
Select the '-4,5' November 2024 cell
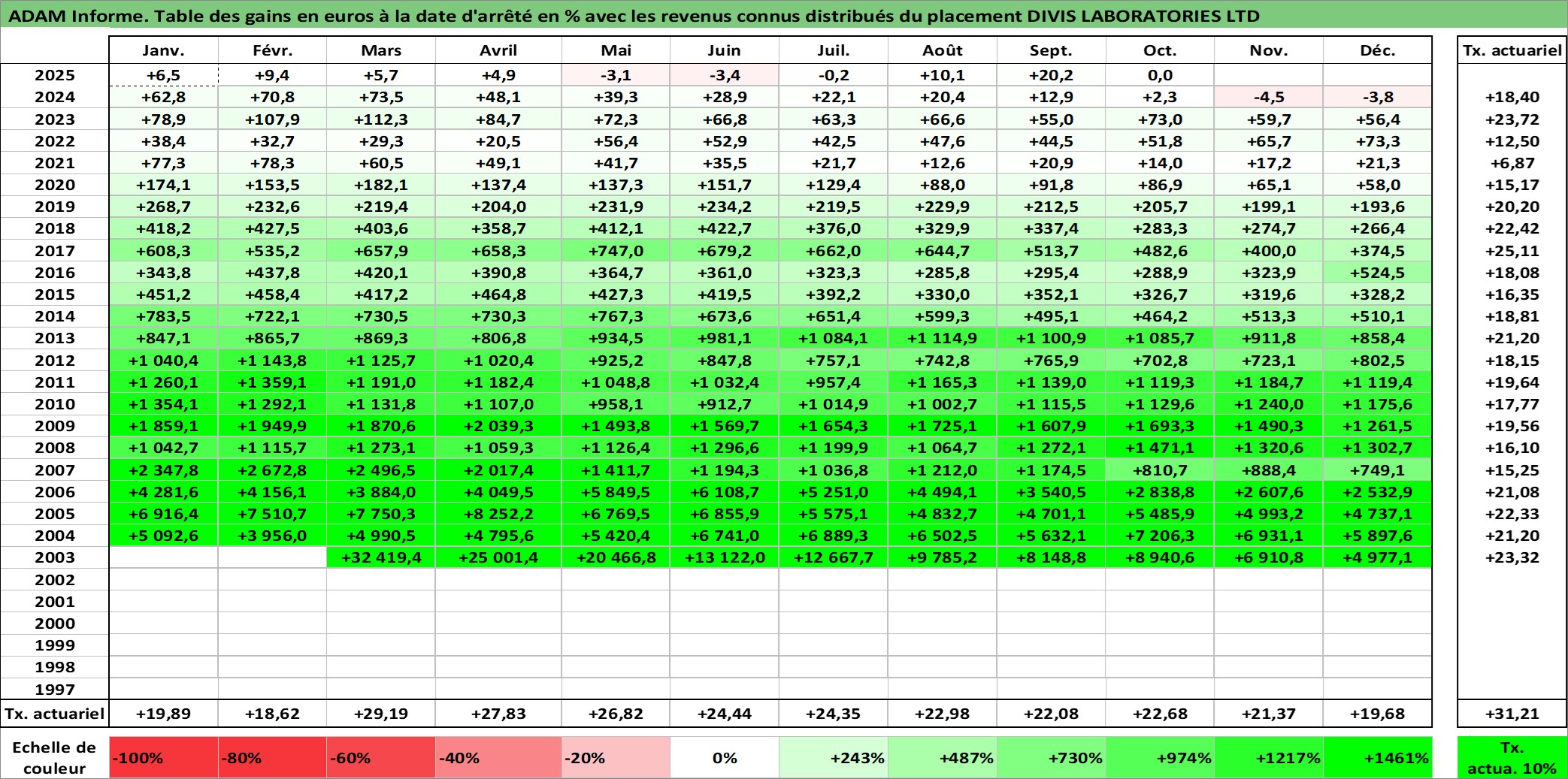coord(1269,97)
